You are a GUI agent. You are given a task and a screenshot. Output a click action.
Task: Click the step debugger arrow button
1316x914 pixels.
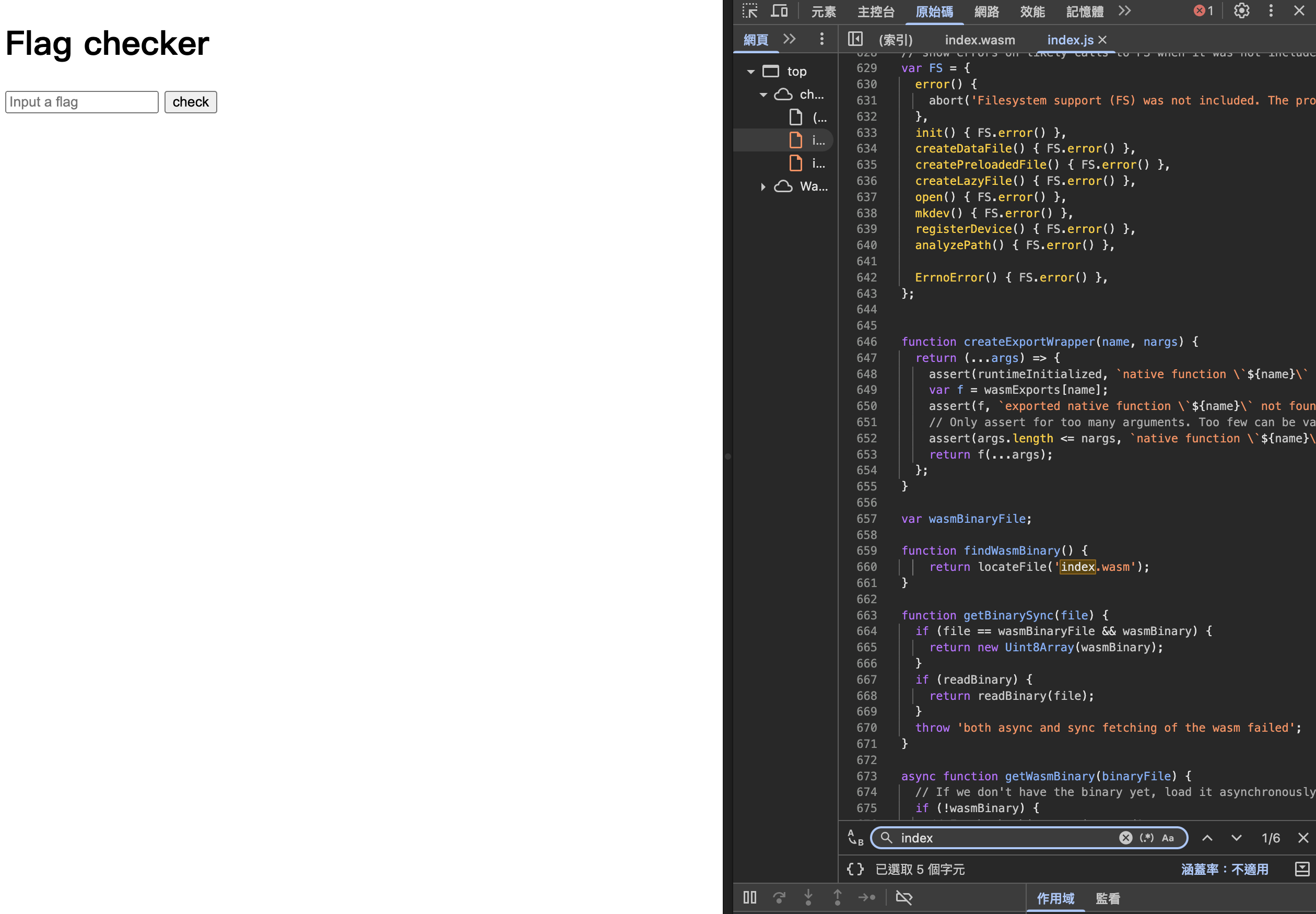pyautogui.click(x=866, y=897)
